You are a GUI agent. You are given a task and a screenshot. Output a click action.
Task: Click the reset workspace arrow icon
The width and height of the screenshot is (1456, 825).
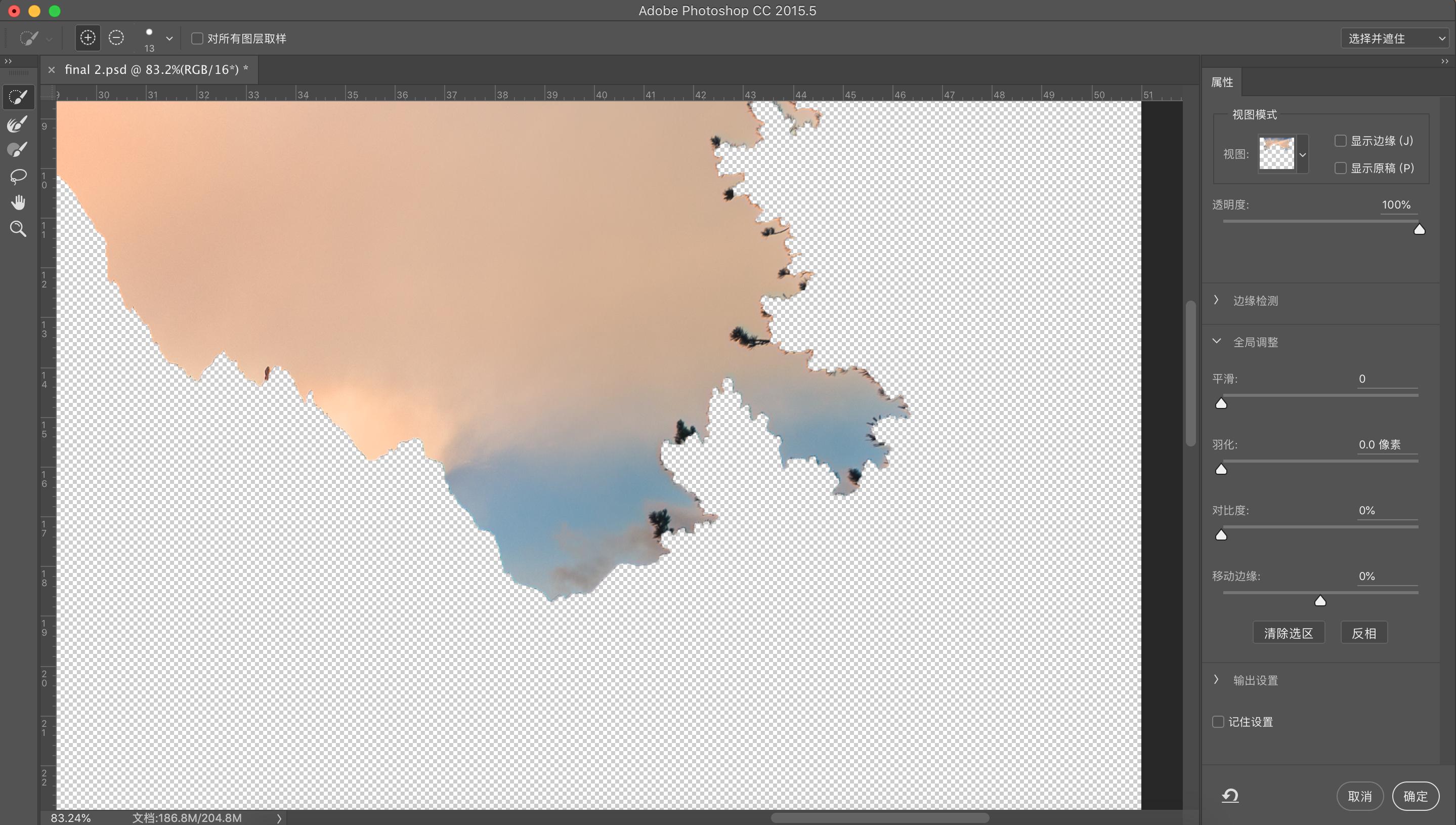(1229, 796)
